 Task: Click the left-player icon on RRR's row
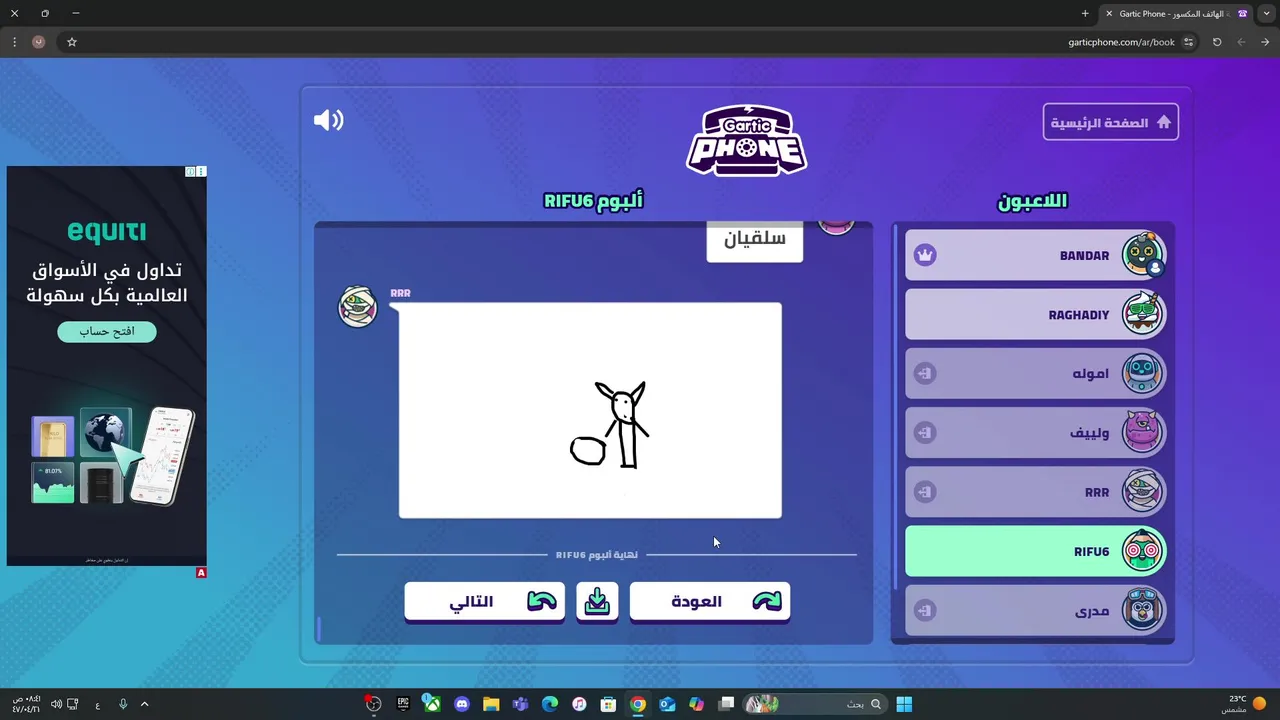click(925, 492)
